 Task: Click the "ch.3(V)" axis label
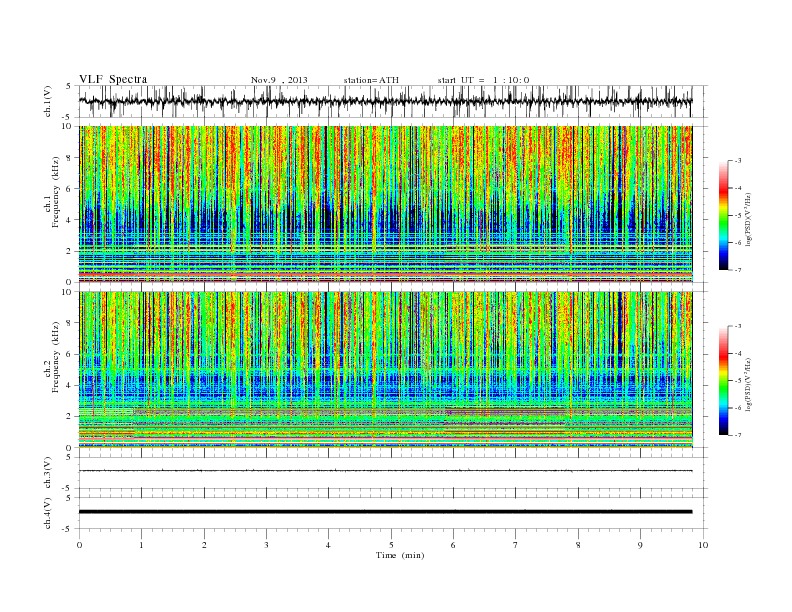(x=48, y=472)
